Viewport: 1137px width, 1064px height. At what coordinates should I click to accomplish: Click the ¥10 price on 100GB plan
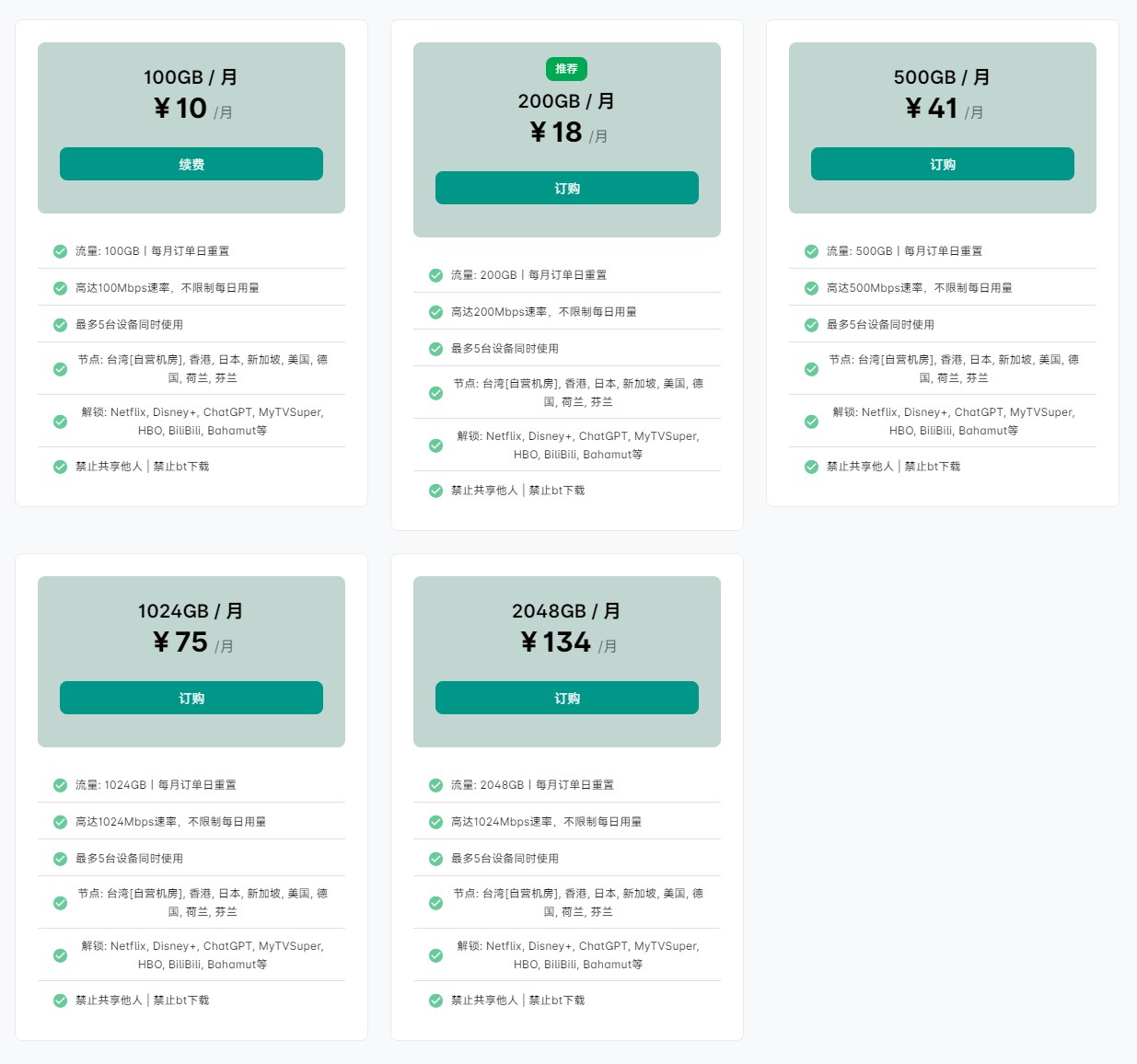[181, 109]
